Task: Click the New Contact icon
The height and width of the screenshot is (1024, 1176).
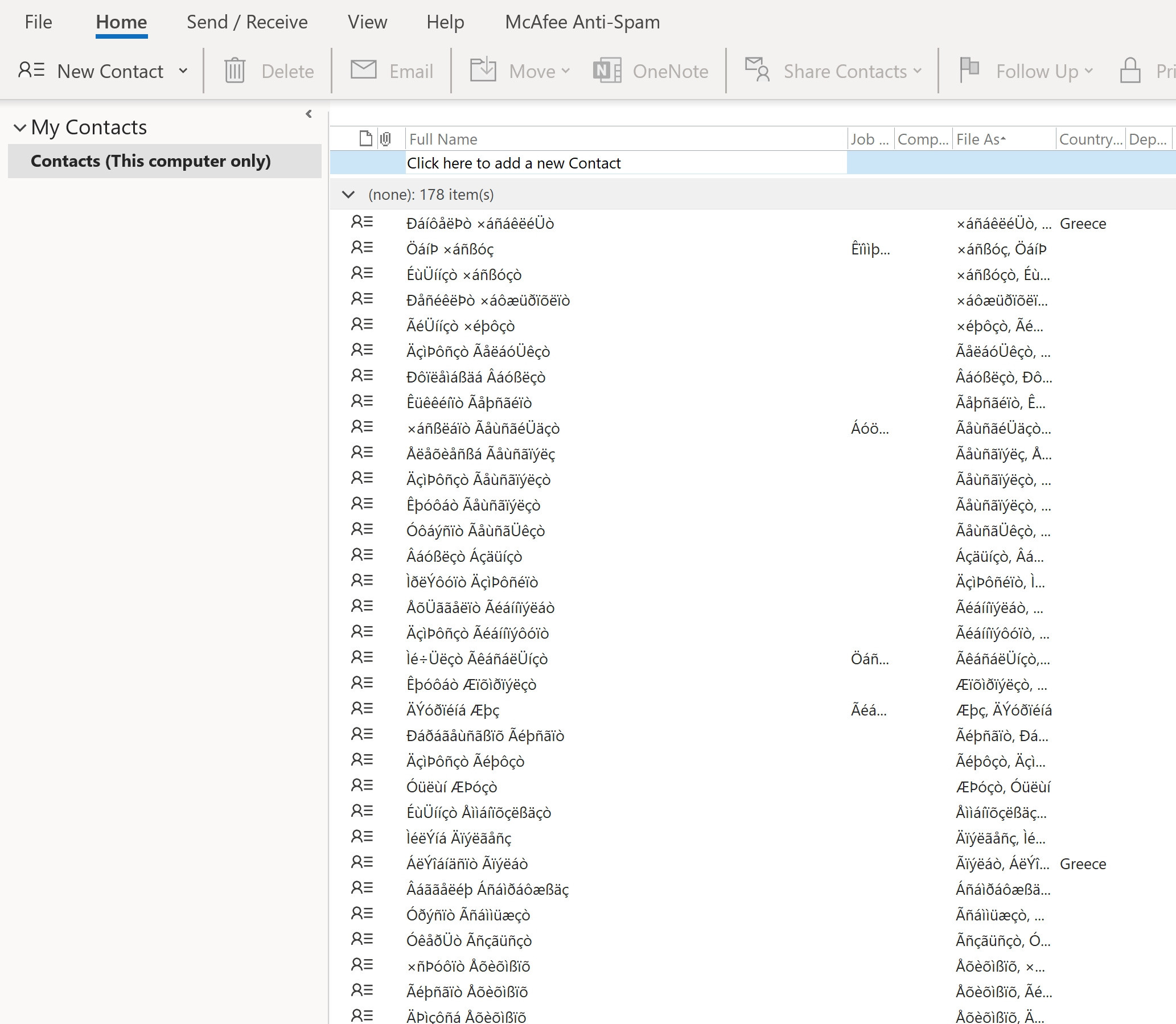Action: (31, 70)
